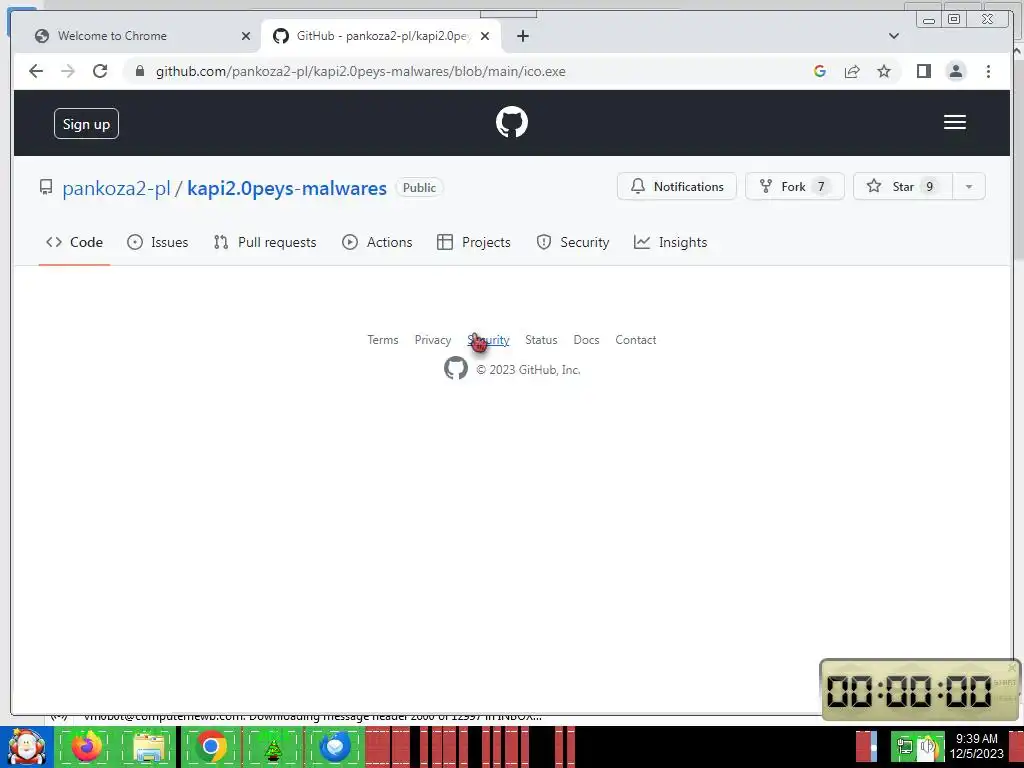1024x768 pixels.
Task: Click the GitHub Octocat logo in header
Action: coord(511,122)
